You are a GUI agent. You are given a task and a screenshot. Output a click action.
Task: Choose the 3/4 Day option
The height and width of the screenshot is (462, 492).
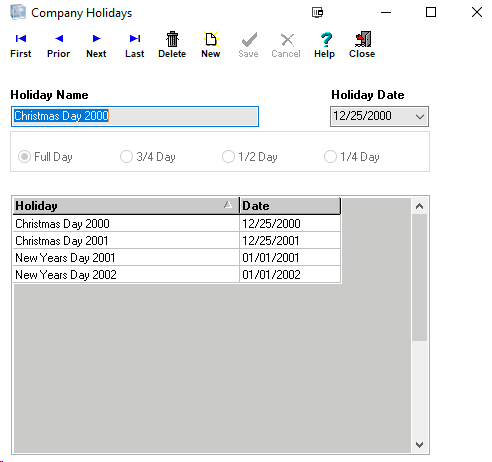click(x=148, y=157)
